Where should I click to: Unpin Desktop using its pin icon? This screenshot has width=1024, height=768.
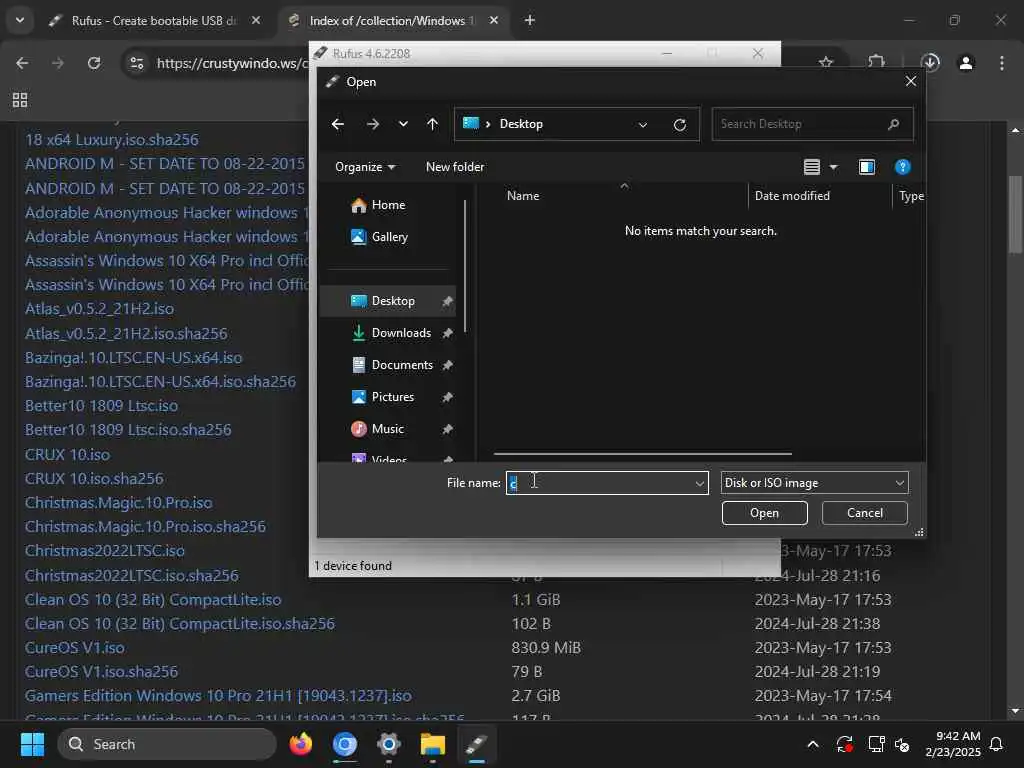tap(447, 301)
